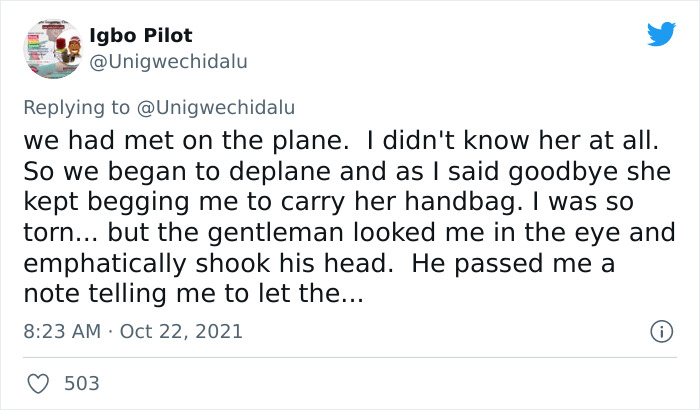Open the 8:23 AM timestamp link

pos(61,331)
